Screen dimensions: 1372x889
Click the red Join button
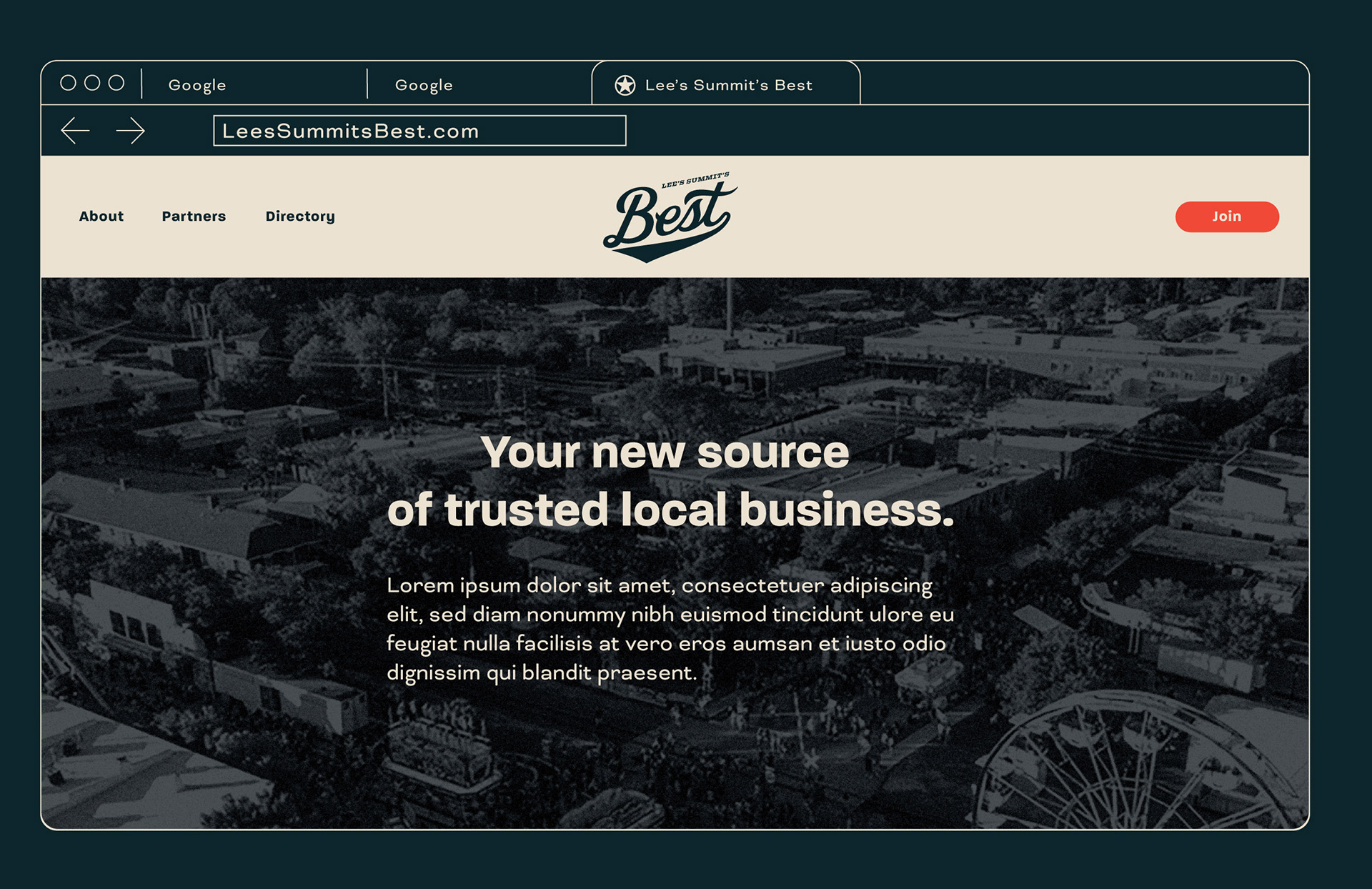(1227, 217)
